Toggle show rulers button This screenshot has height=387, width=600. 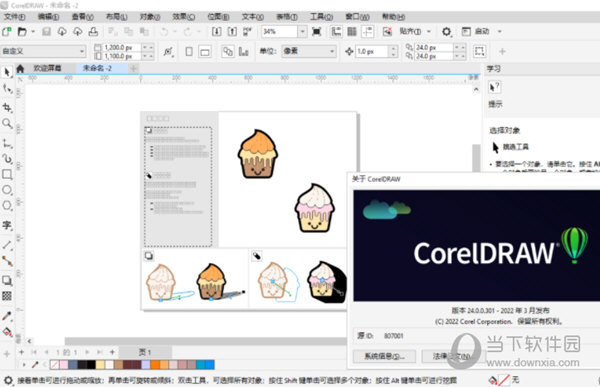pos(336,31)
